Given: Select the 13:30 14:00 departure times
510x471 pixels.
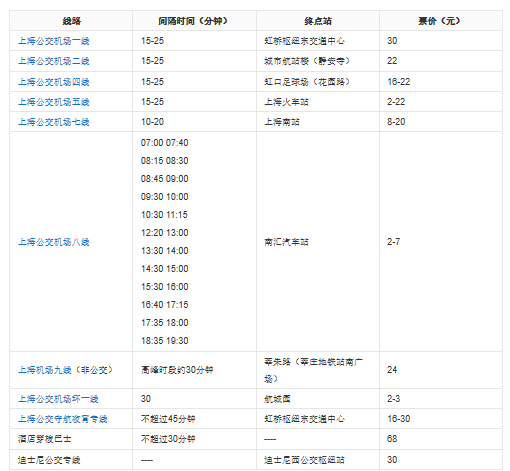Looking at the screenshot, I should coord(165,251).
